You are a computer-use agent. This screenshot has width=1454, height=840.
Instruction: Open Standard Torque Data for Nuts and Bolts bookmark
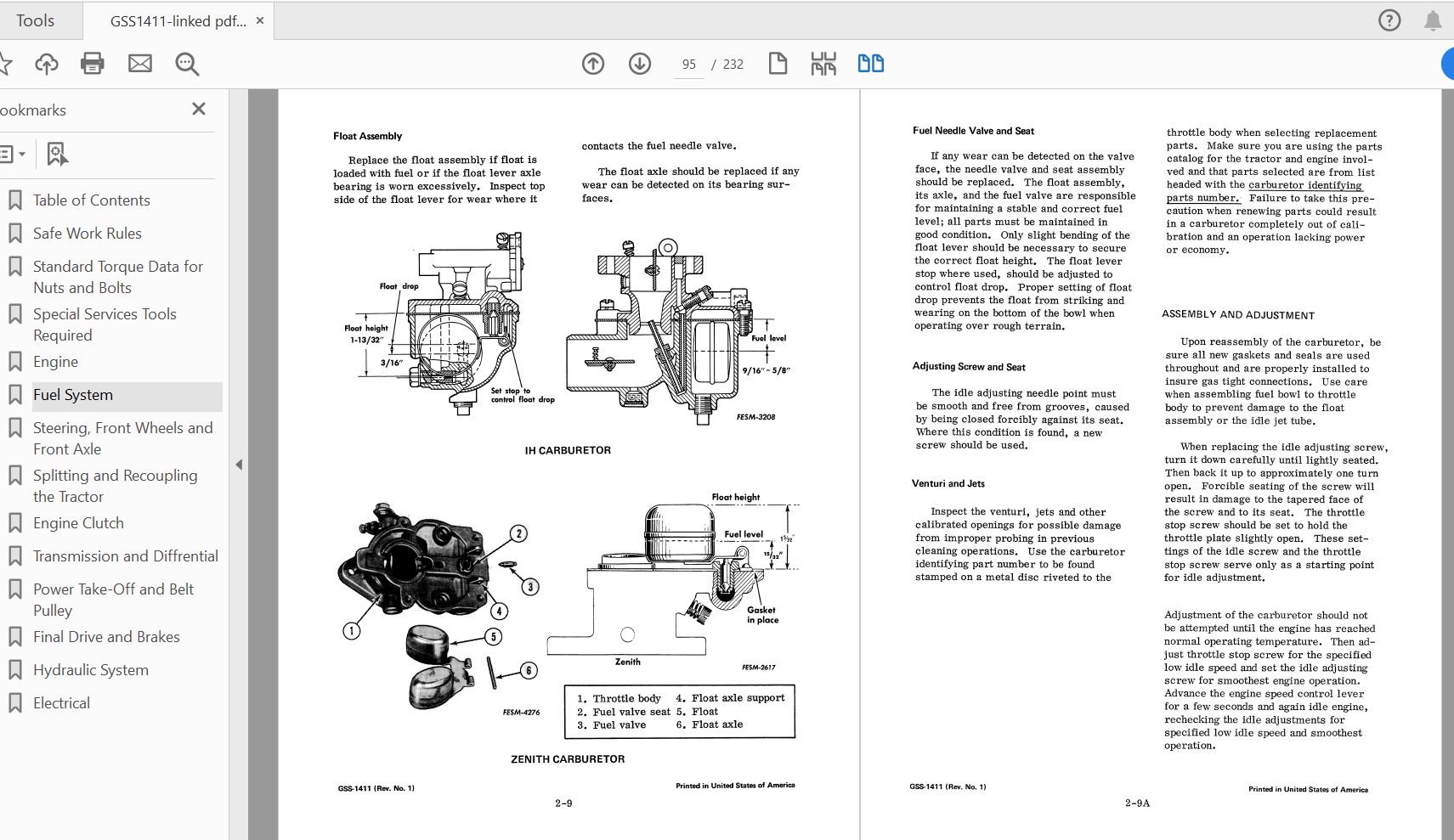coord(117,277)
